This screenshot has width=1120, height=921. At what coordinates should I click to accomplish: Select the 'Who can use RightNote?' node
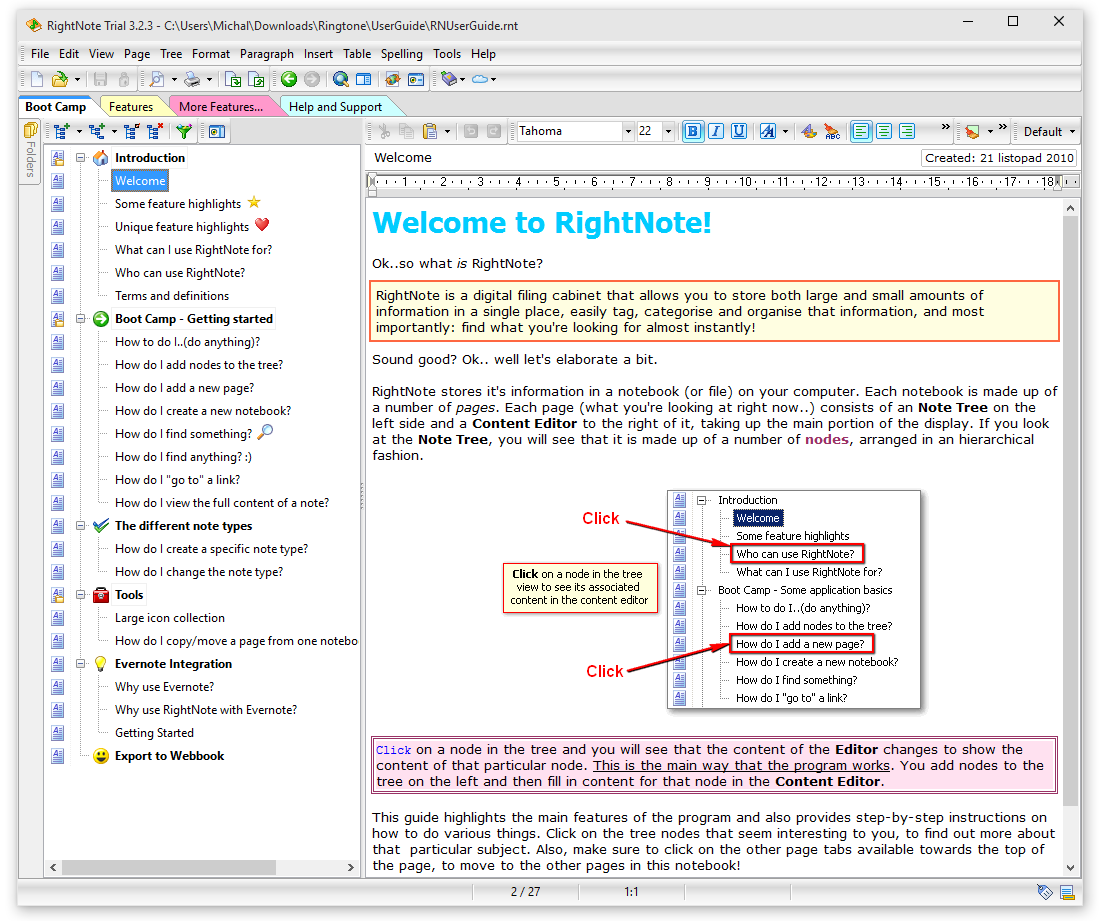pos(180,273)
